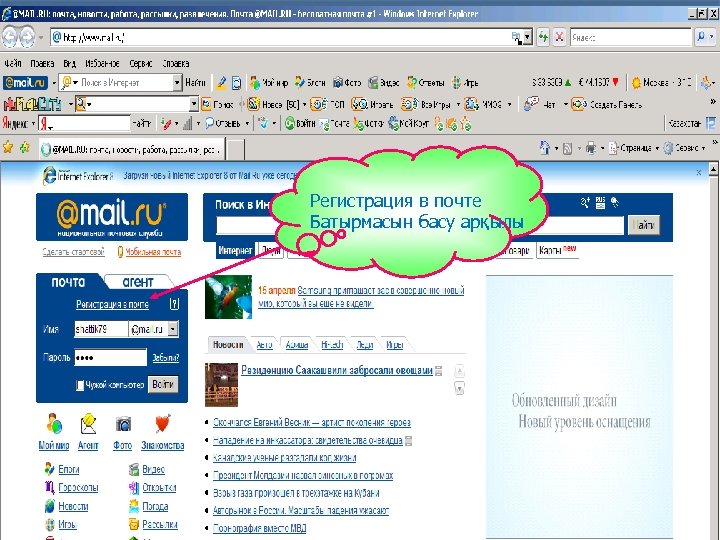The image size is (720, 540).
Task: Click in the Пароль password field
Action: (x=111, y=357)
